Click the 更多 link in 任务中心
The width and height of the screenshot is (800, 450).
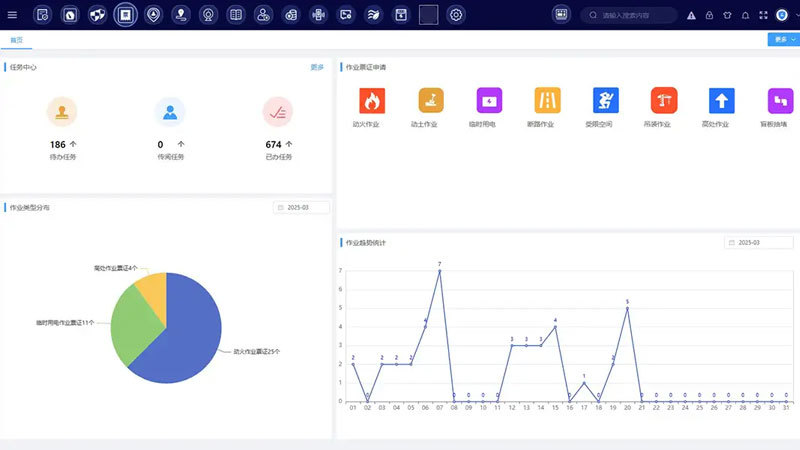click(317, 67)
